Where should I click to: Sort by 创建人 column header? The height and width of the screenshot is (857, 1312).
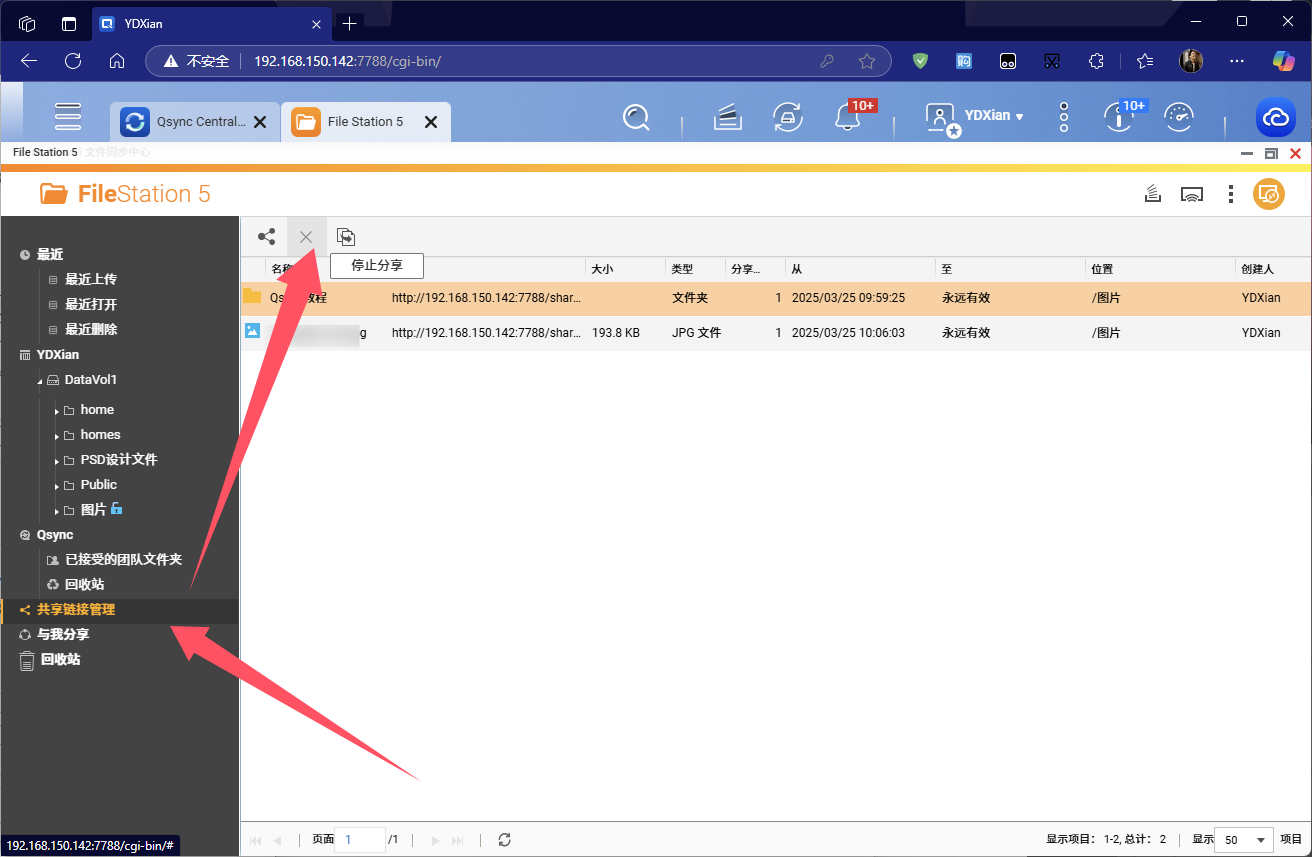[1257, 269]
